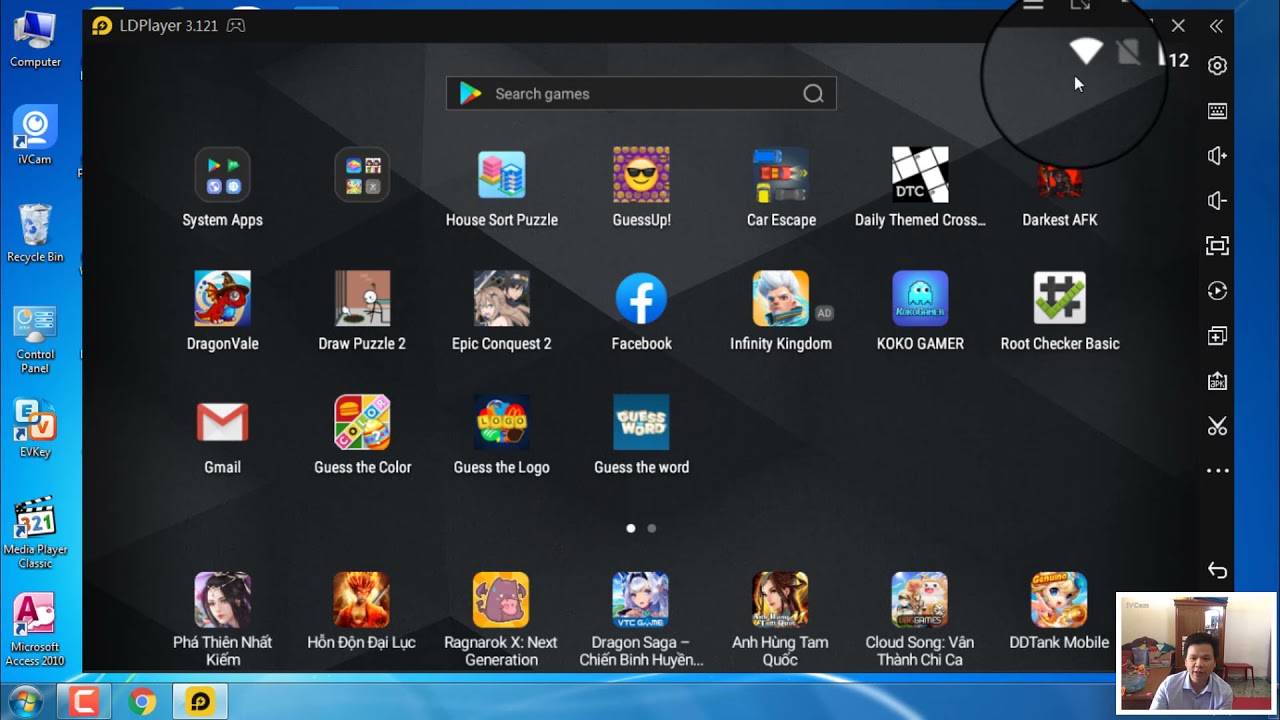Launch Root Checker Basic
Image resolution: width=1280 pixels, height=720 pixels.
[1060, 298]
